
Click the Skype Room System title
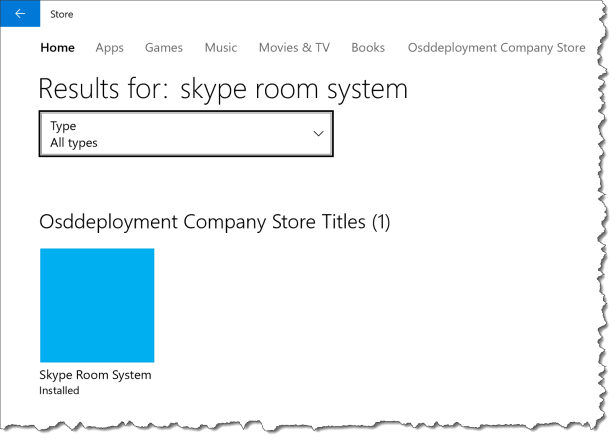pos(95,375)
